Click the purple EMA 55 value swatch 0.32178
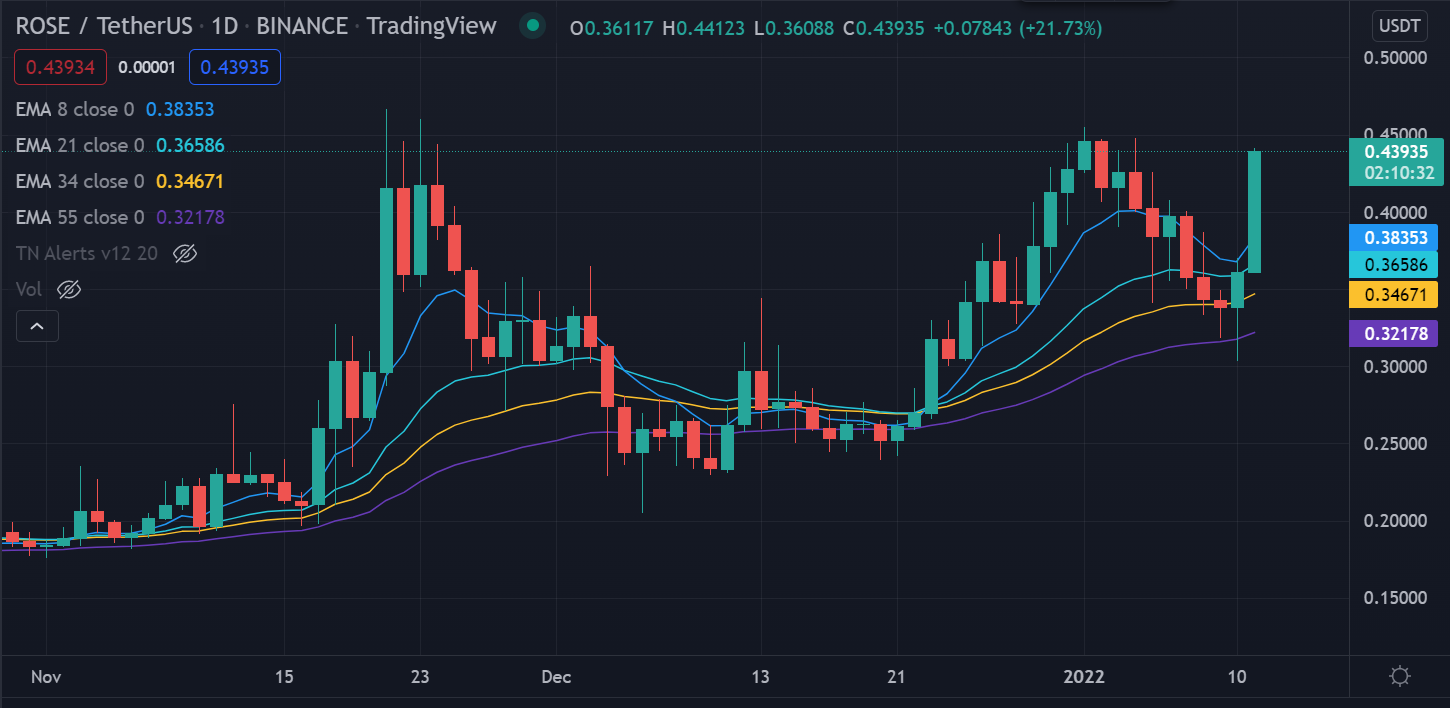The width and height of the screenshot is (1450, 708). [x=1396, y=333]
